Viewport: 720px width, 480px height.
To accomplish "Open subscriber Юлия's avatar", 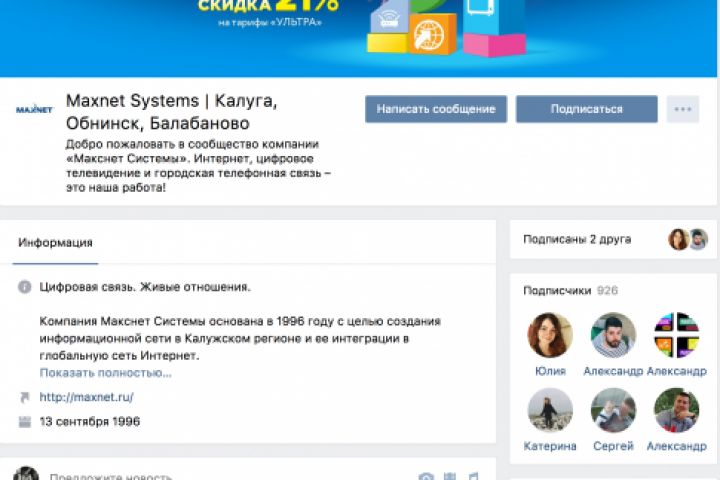I will point(550,335).
